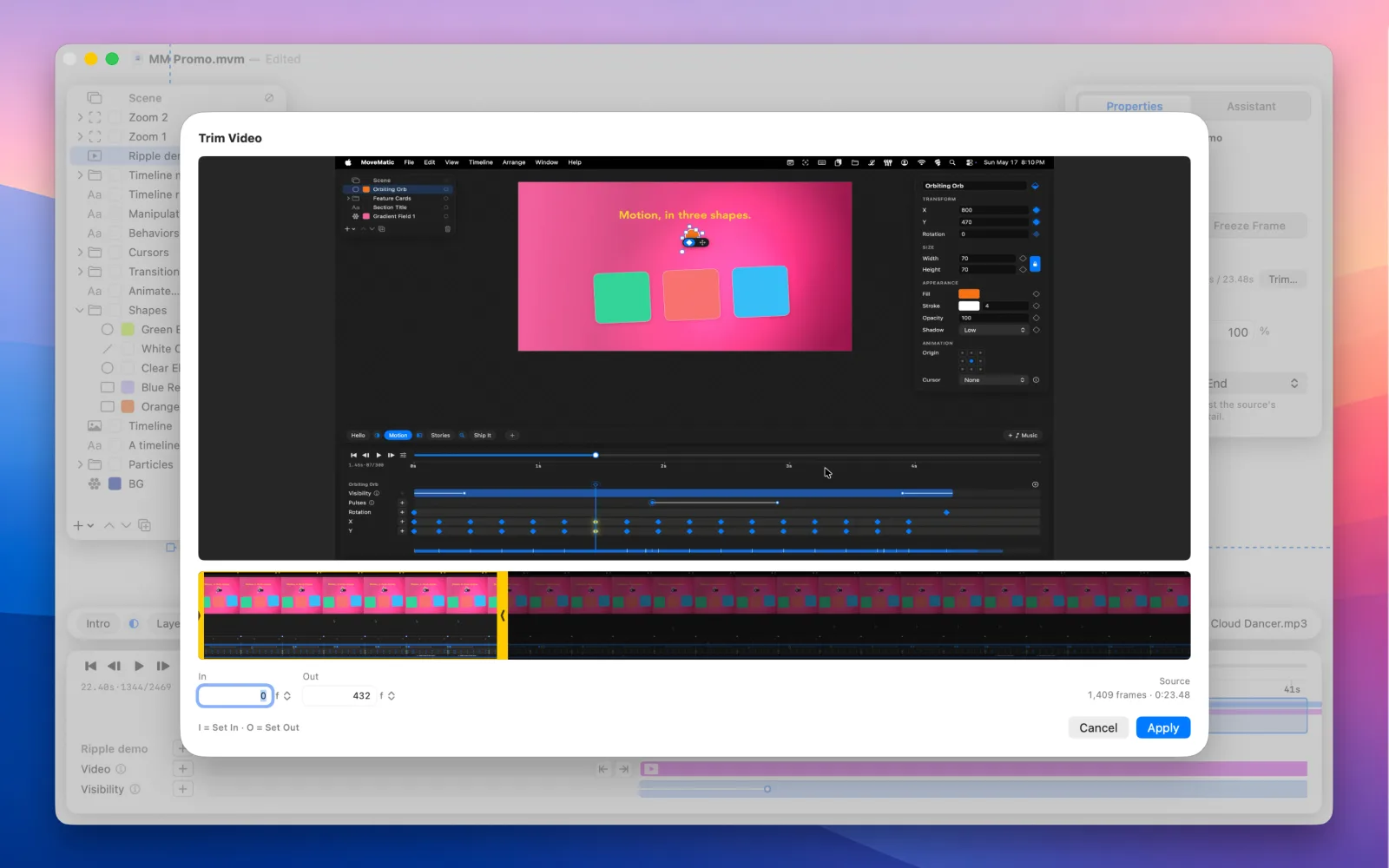Jump to the start of the playback

pyautogui.click(x=90, y=666)
